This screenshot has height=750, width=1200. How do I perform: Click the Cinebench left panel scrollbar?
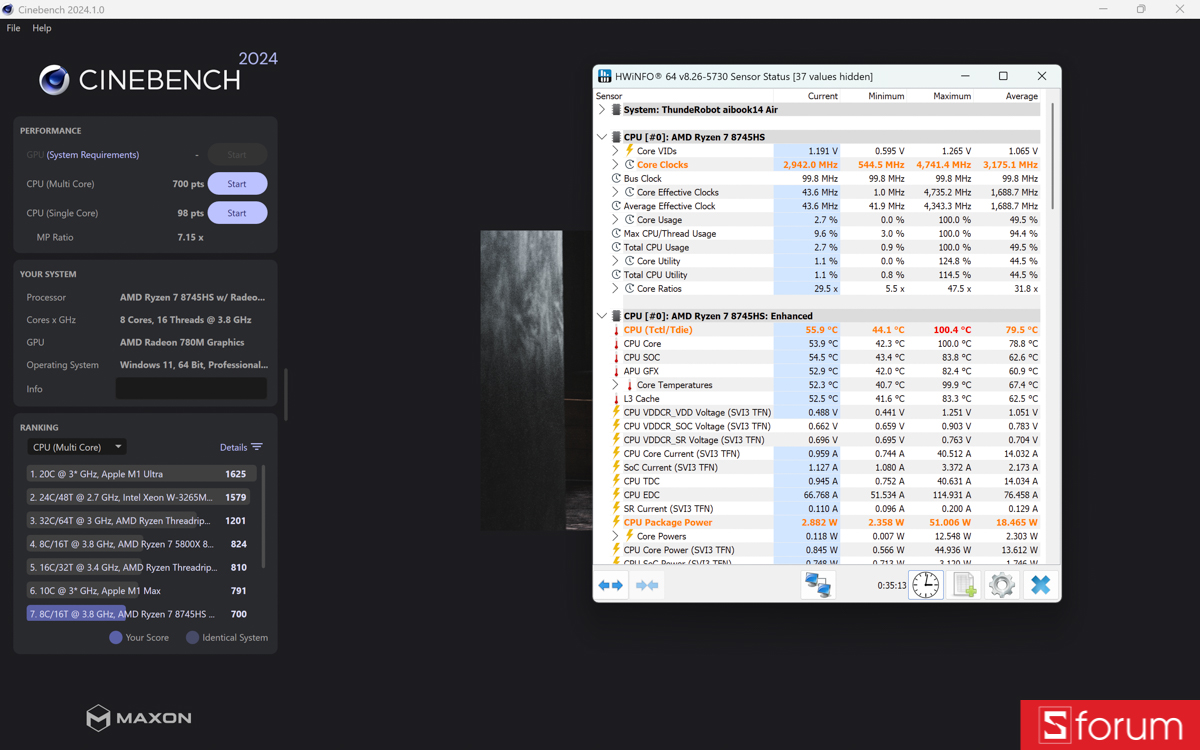pos(285,395)
